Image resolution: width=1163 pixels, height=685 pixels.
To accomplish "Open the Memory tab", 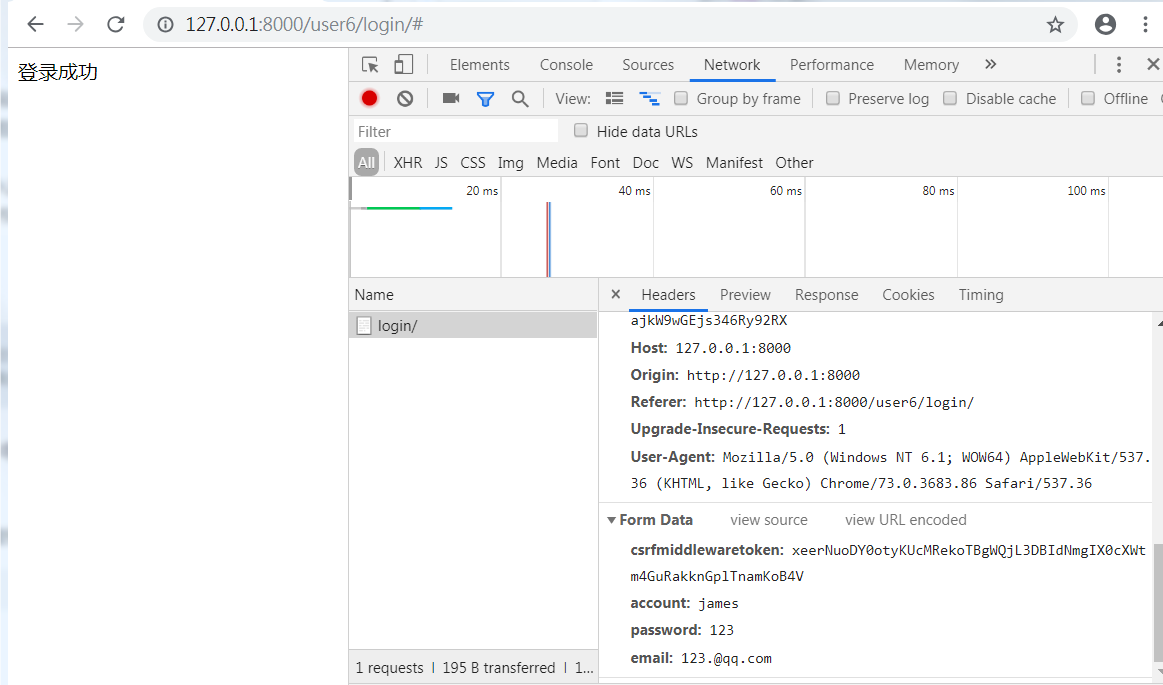I will tap(931, 64).
